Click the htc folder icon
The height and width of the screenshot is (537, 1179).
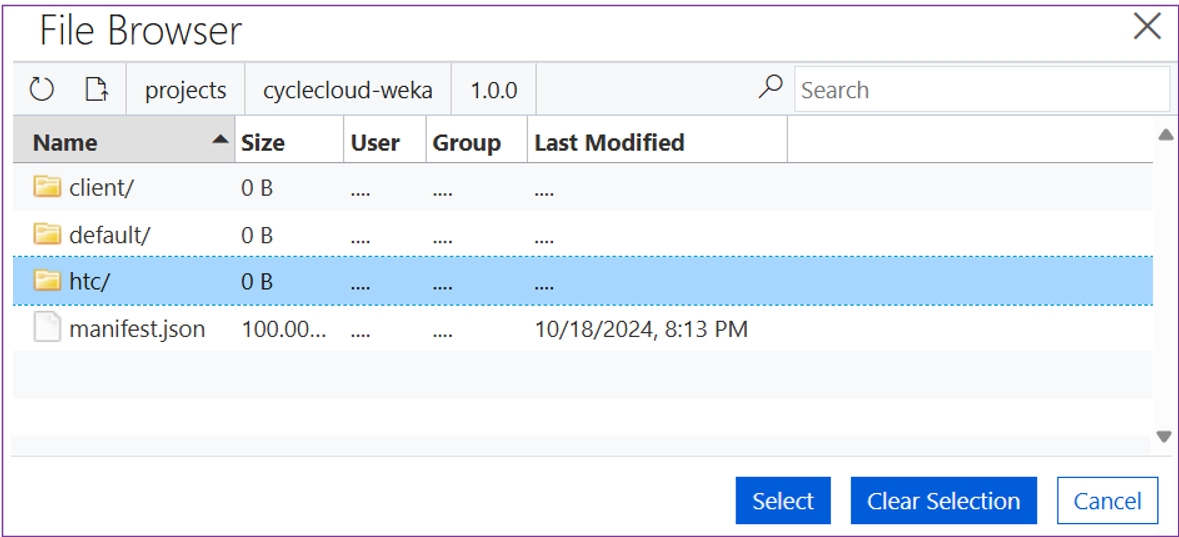pos(47,281)
